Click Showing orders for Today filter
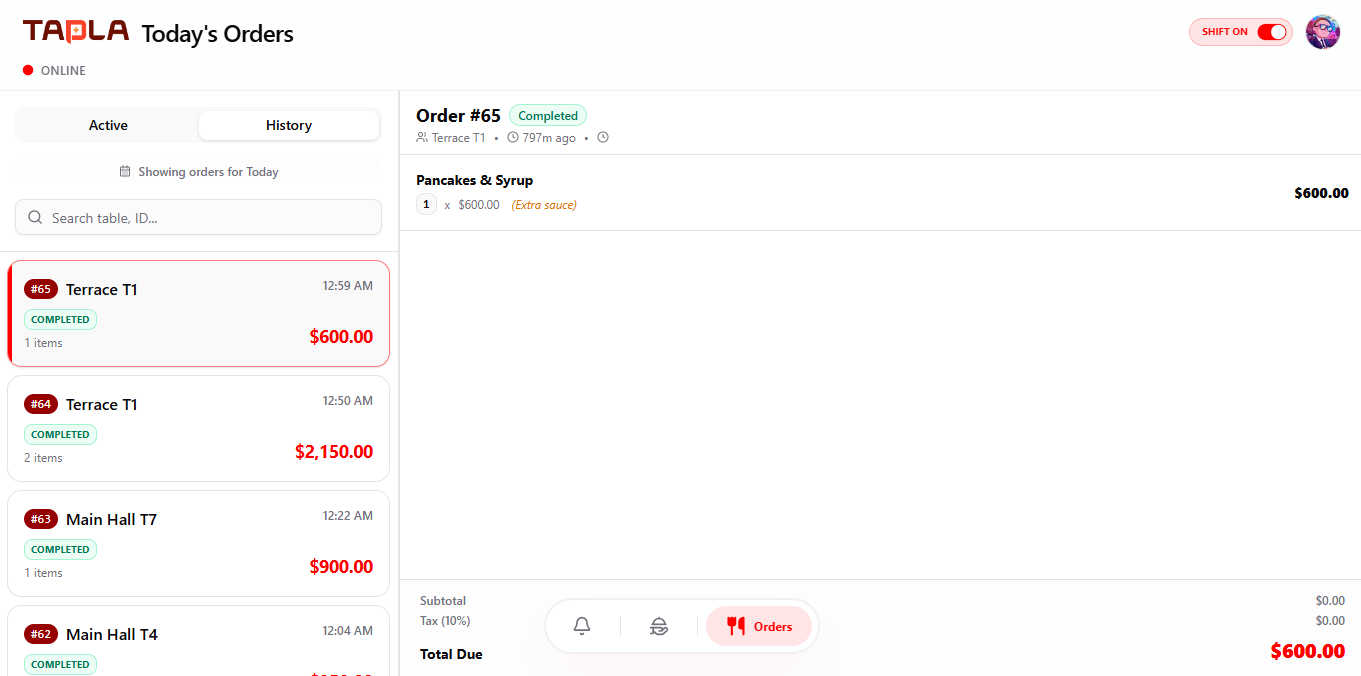1361x676 pixels. 198,172
